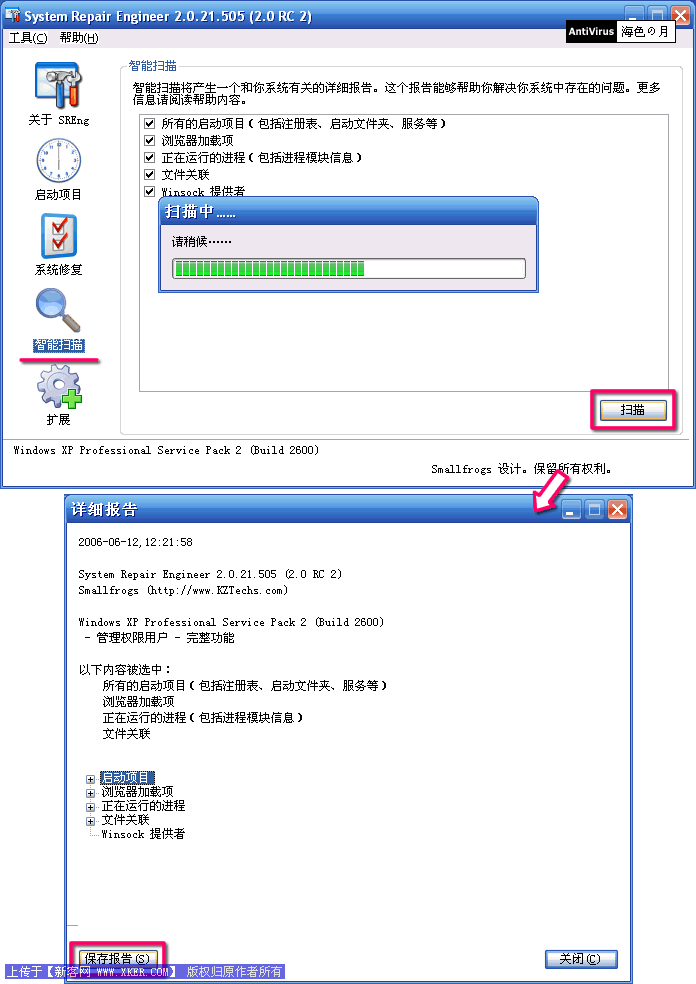Screen dimensions: 696x984
Task: Click the 扫描 button
Action: (633, 410)
